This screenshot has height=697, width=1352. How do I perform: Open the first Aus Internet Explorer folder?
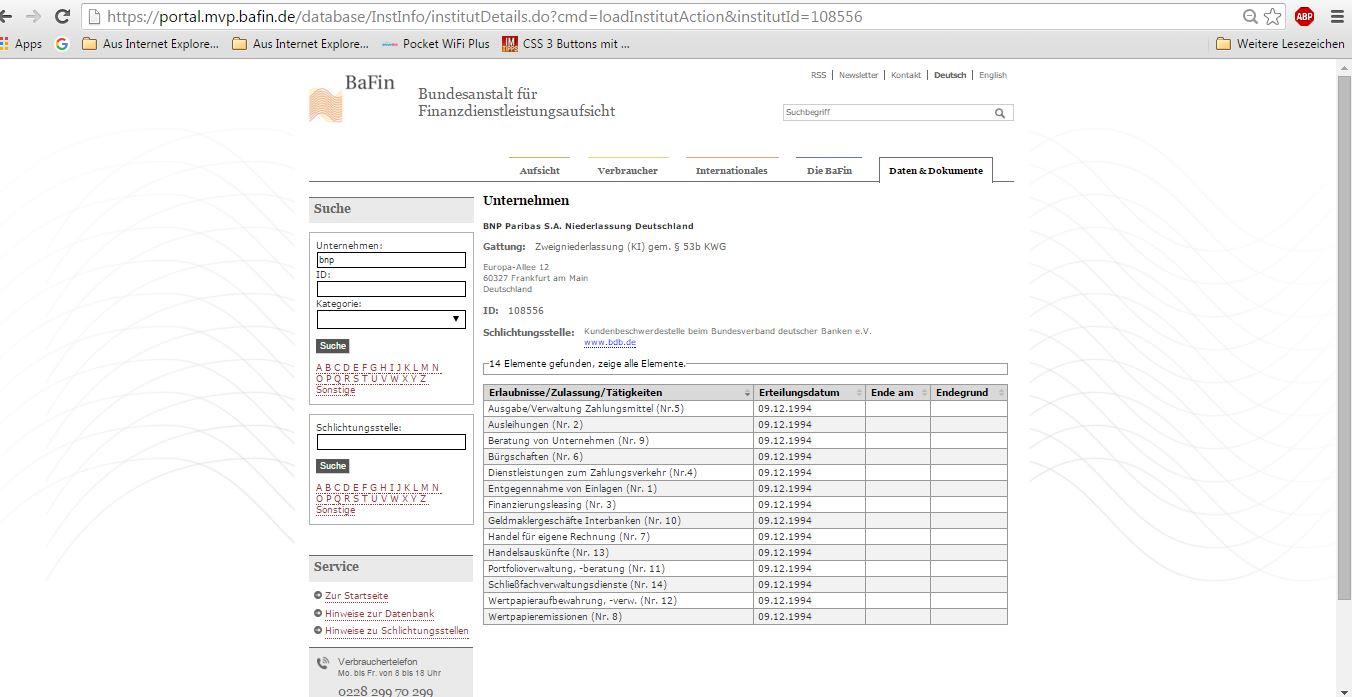coord(150,44)
